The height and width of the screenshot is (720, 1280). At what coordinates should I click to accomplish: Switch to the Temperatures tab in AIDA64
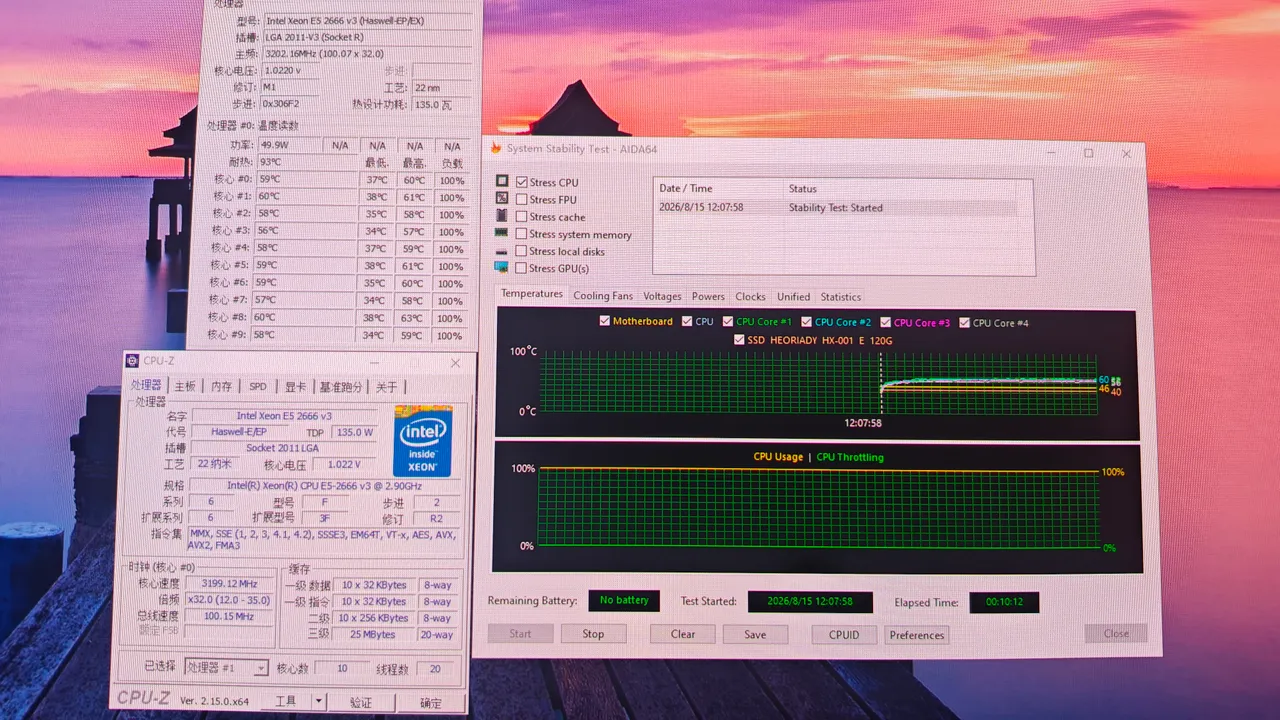tap(532, 294)
